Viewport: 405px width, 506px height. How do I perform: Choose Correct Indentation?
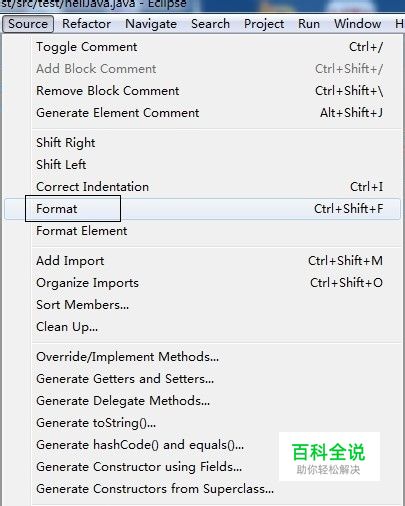tap(202, 187)
